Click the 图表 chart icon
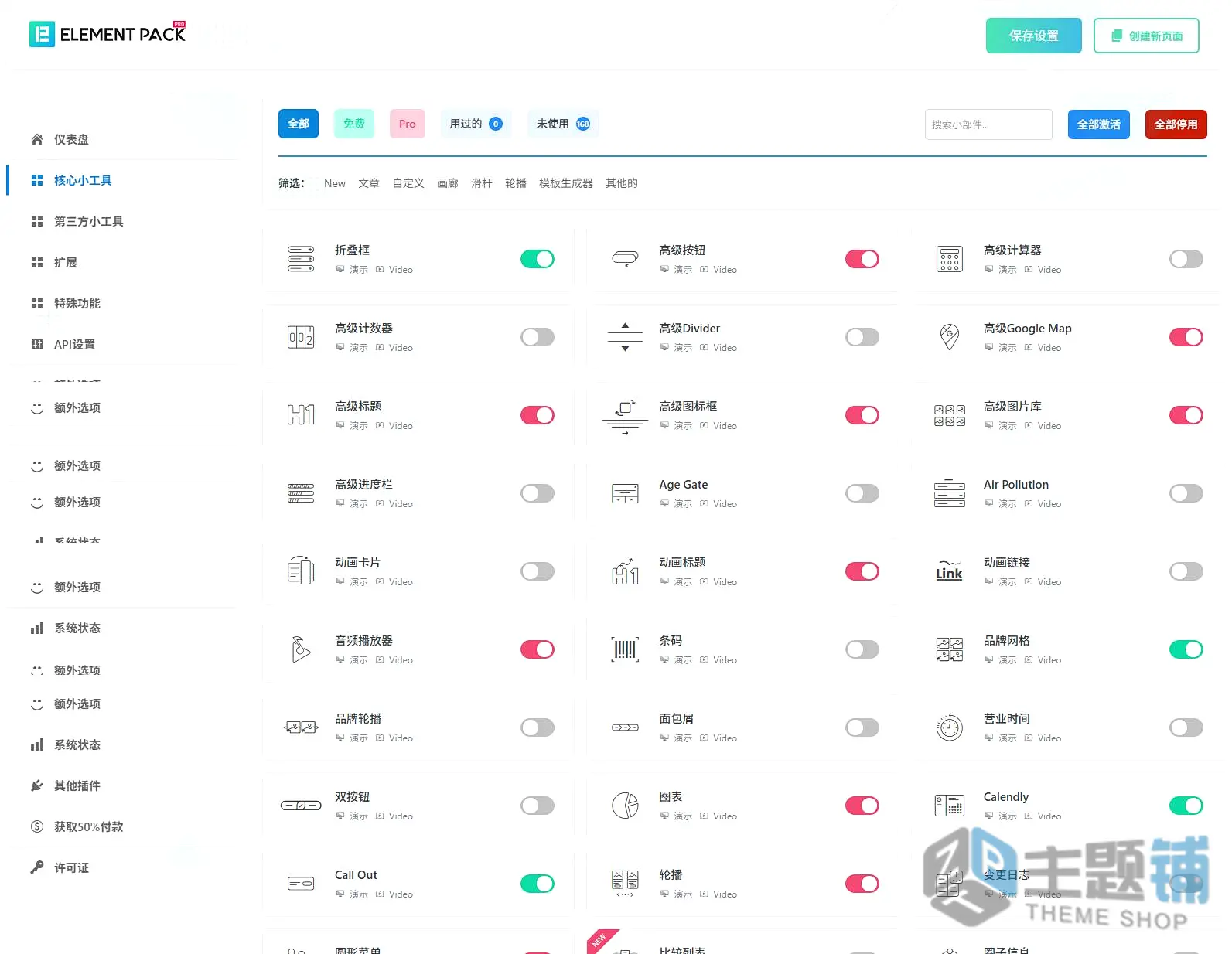 click(625, 806)
